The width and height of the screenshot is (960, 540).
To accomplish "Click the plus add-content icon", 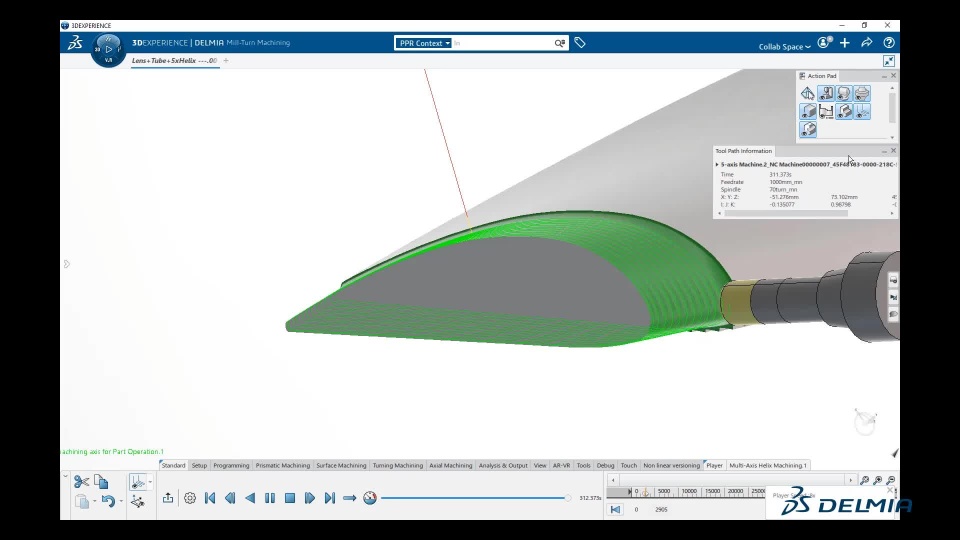I will tap(845, 43).
